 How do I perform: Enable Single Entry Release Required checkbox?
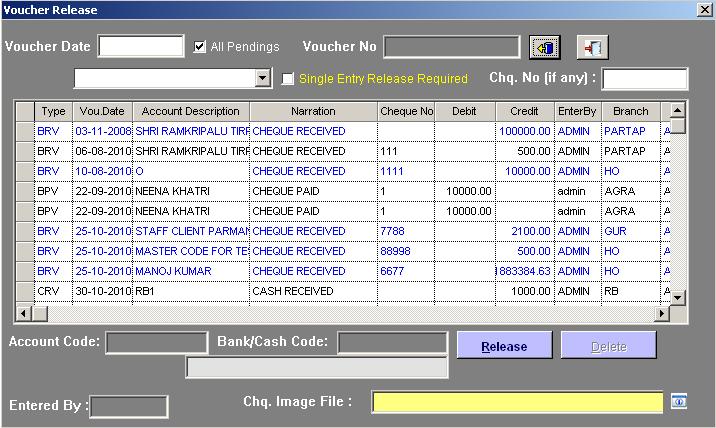pyautogui.click(x=288, y=79)
